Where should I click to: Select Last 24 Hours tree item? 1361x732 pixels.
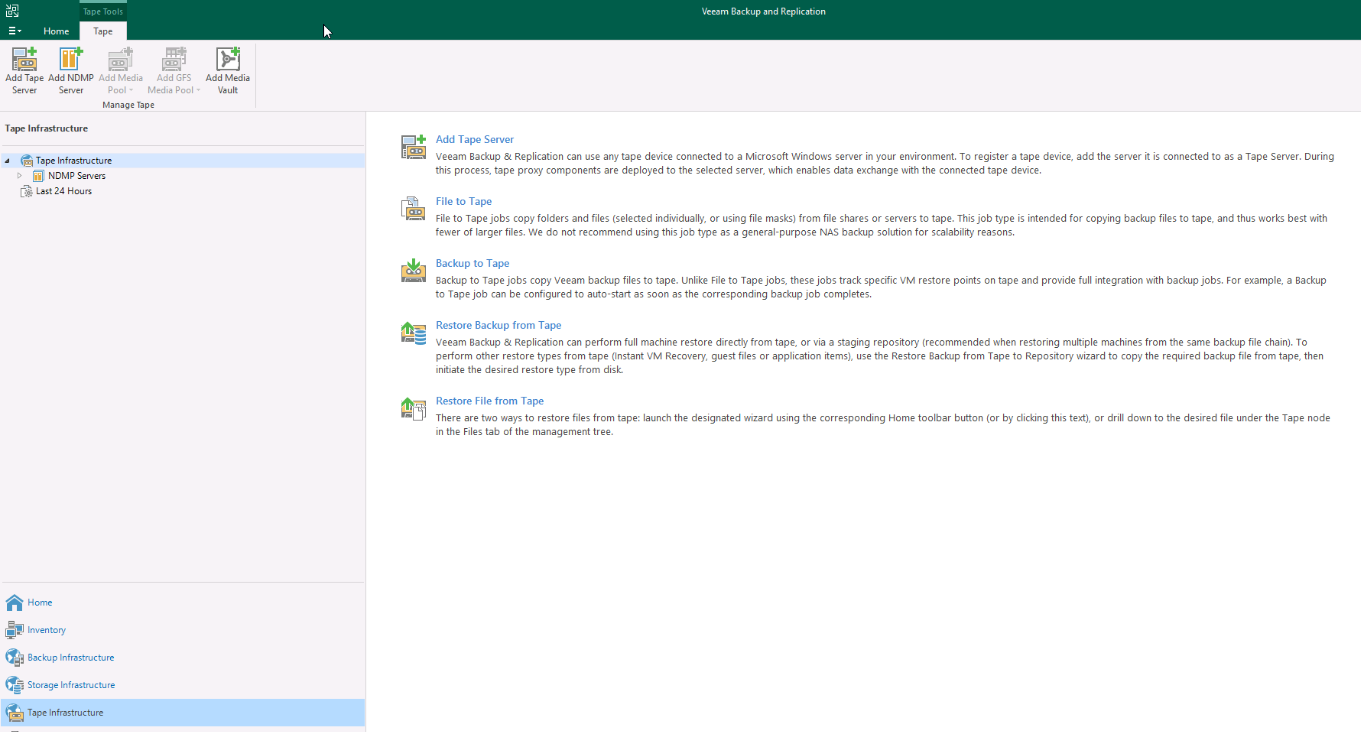point(63,191)
